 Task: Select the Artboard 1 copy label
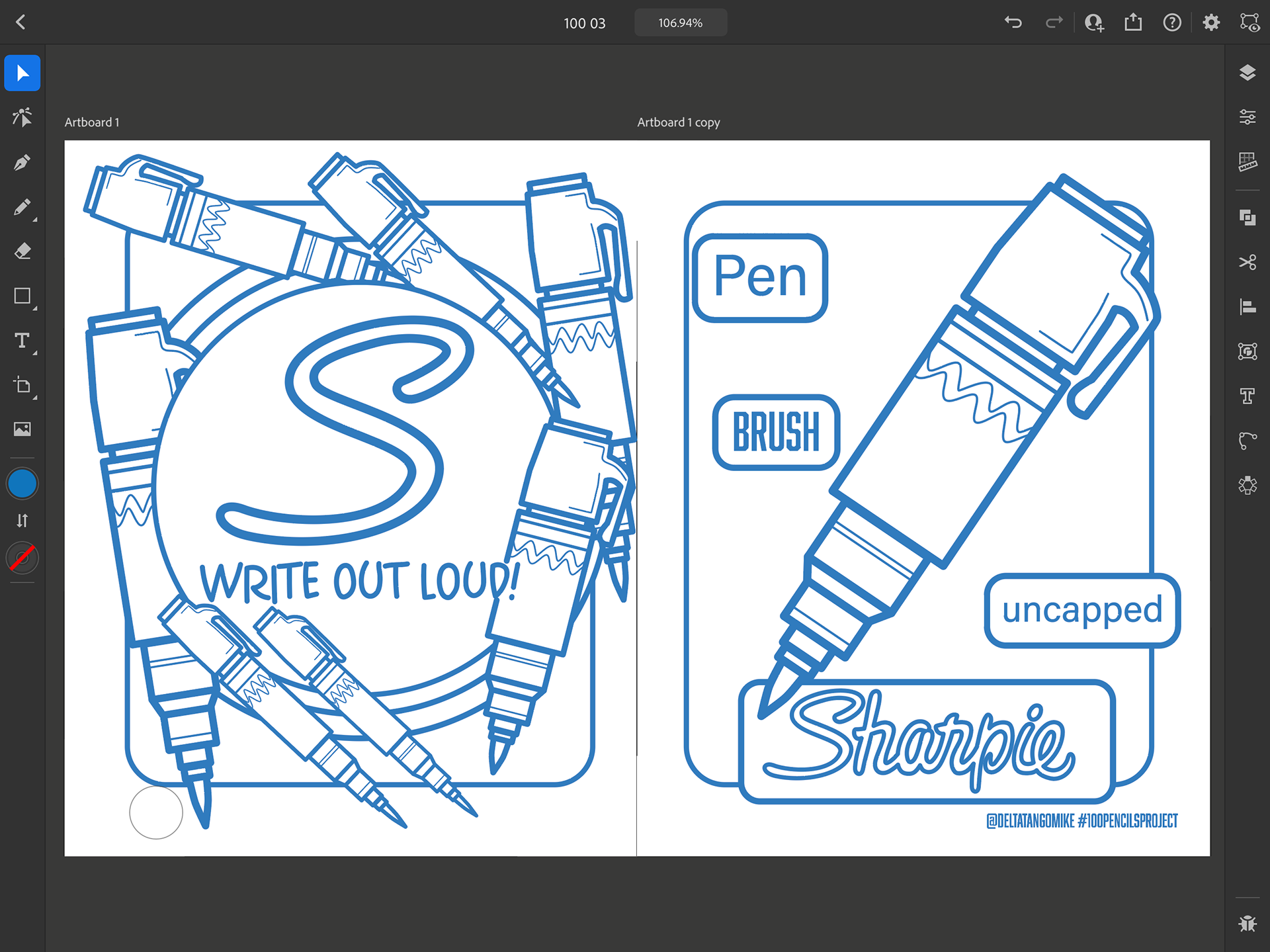(x=679, y=122)
